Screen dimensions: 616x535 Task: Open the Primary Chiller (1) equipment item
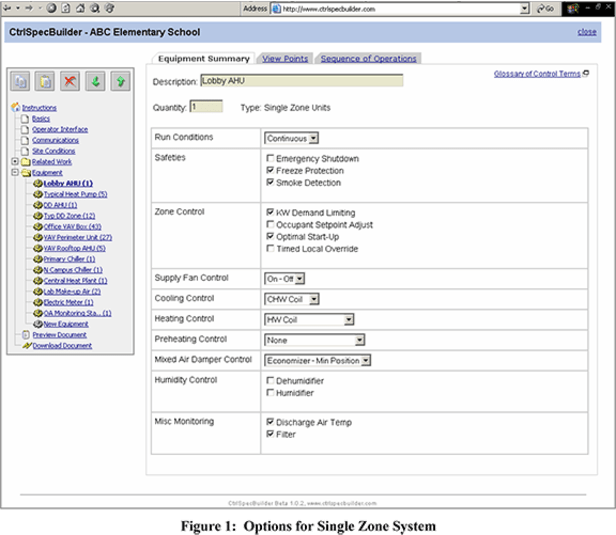coord(73,259)
